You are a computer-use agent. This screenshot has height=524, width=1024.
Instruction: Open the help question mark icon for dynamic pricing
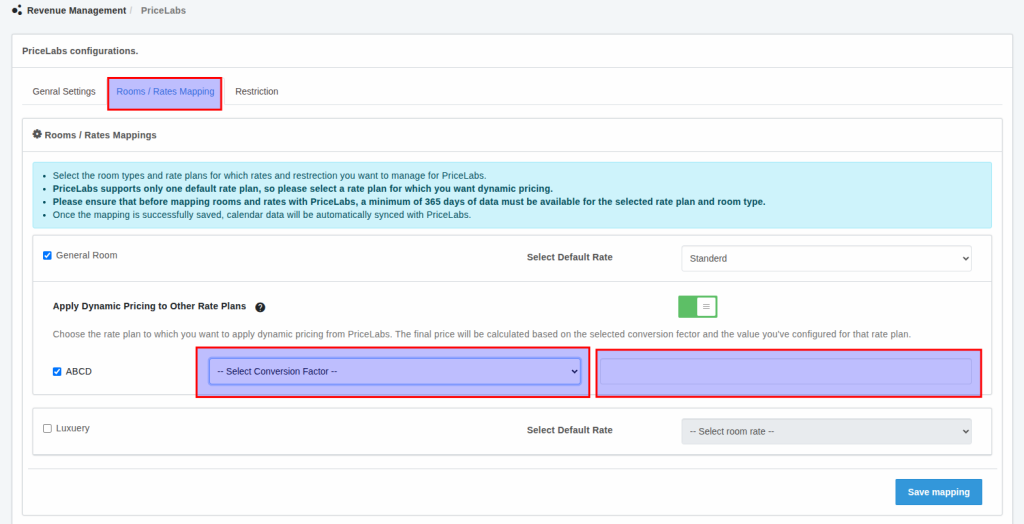(260, 307)
